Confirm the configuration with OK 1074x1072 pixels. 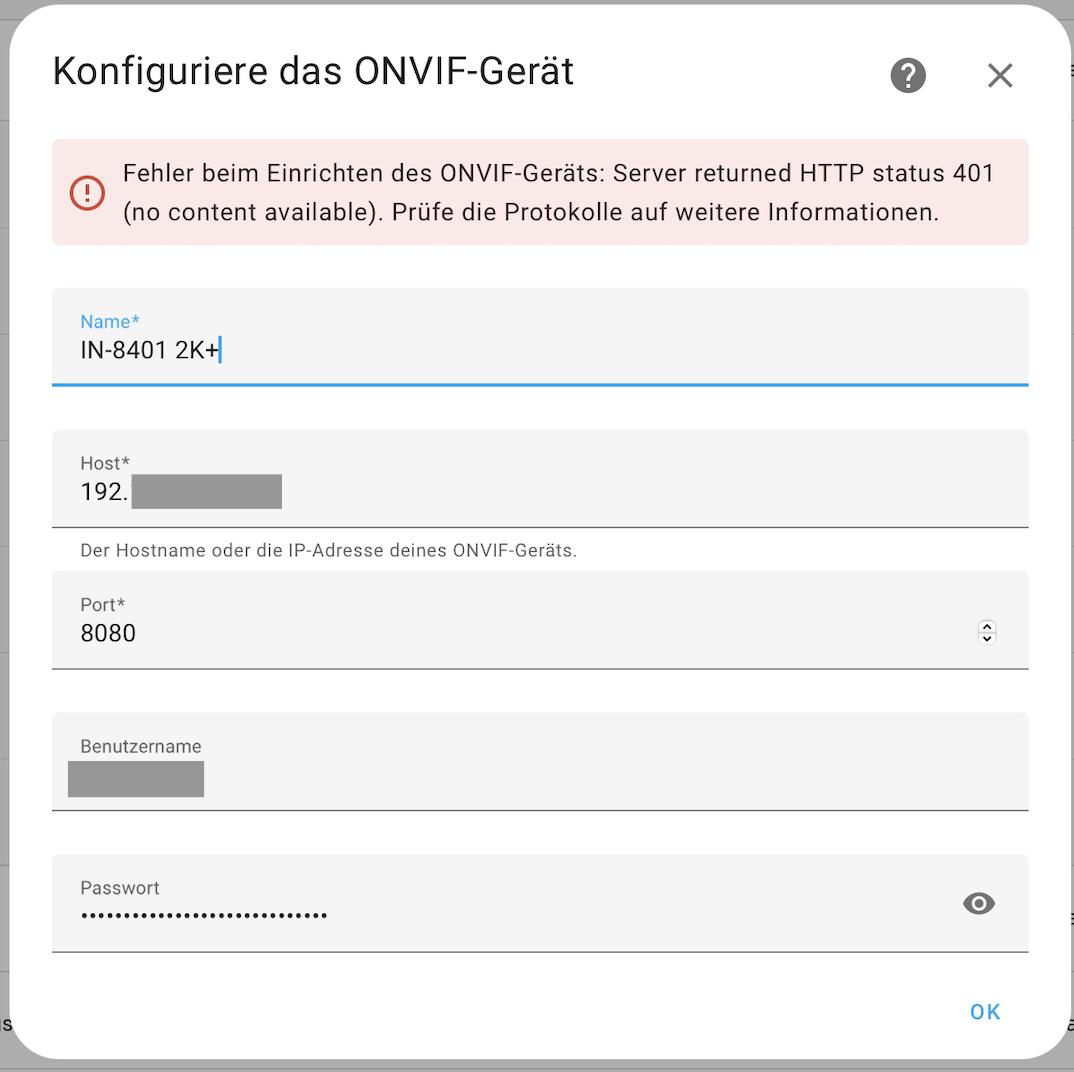985,1012
